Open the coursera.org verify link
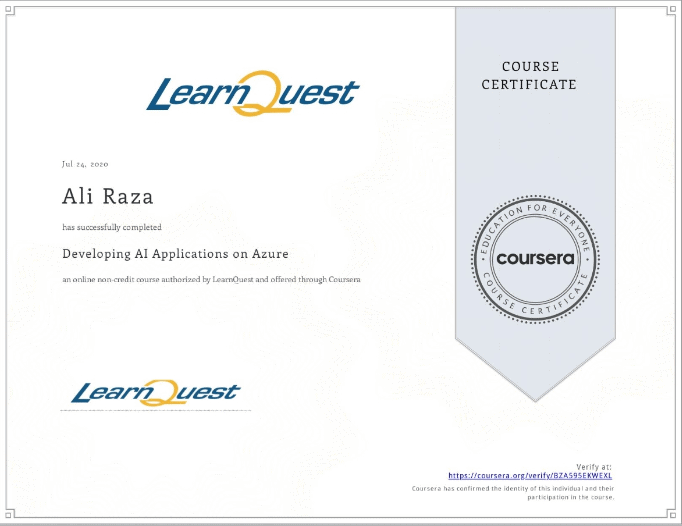 tap(530, 476)
